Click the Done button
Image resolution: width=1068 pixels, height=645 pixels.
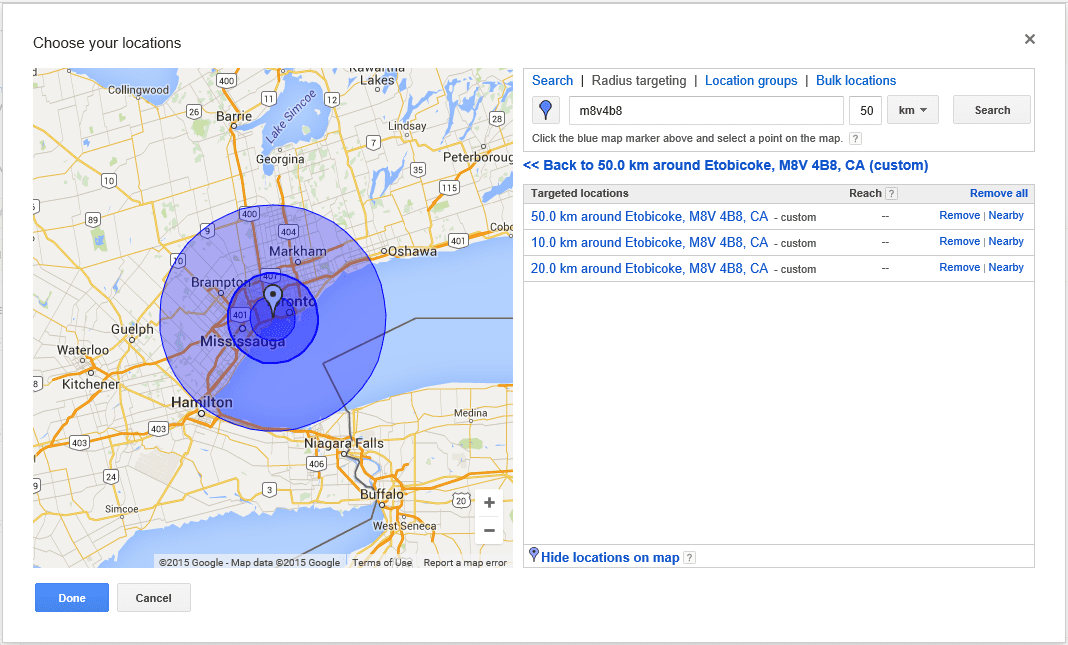tap(71, 597)
